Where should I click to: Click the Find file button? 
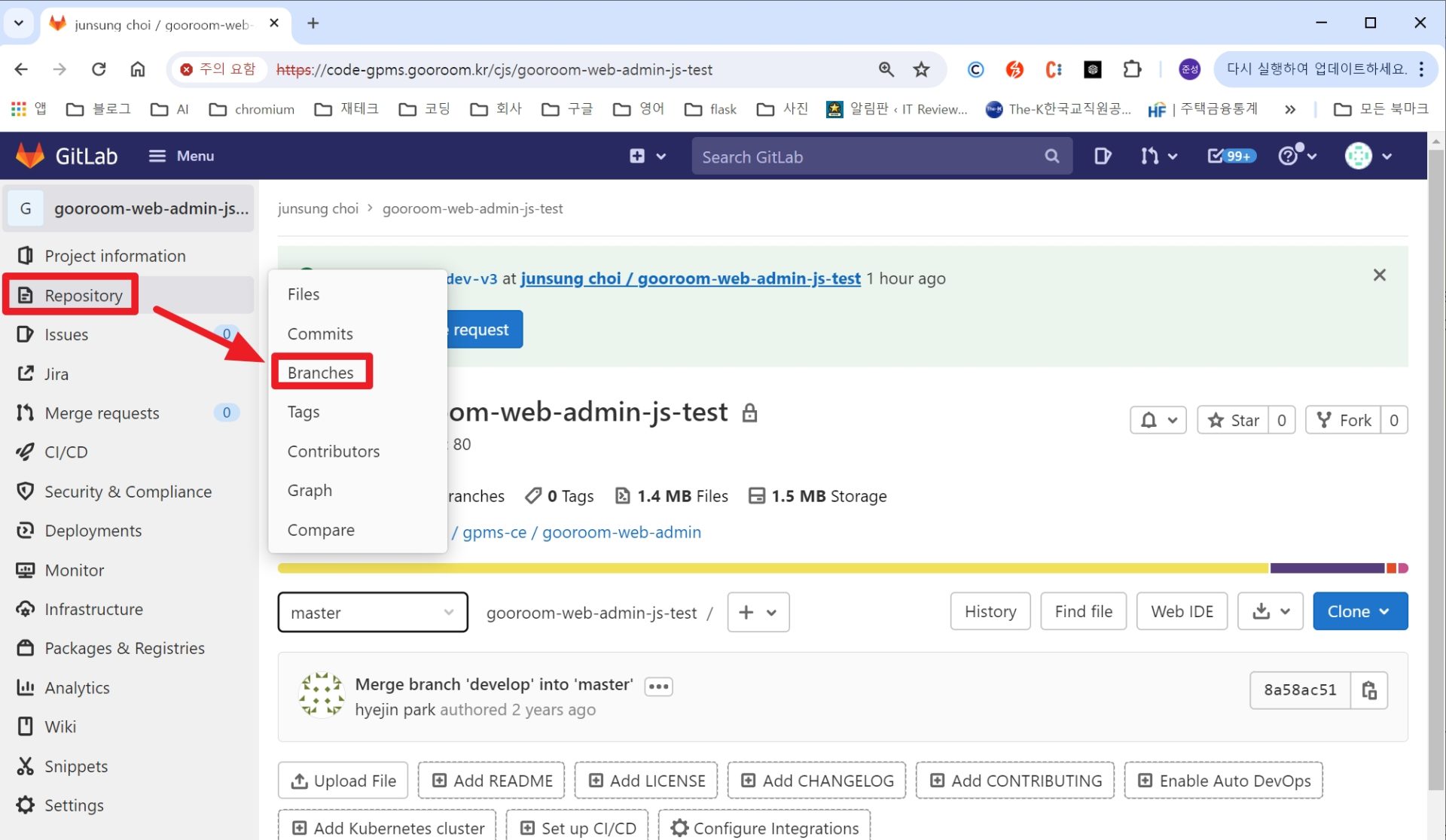point(1083,611)
